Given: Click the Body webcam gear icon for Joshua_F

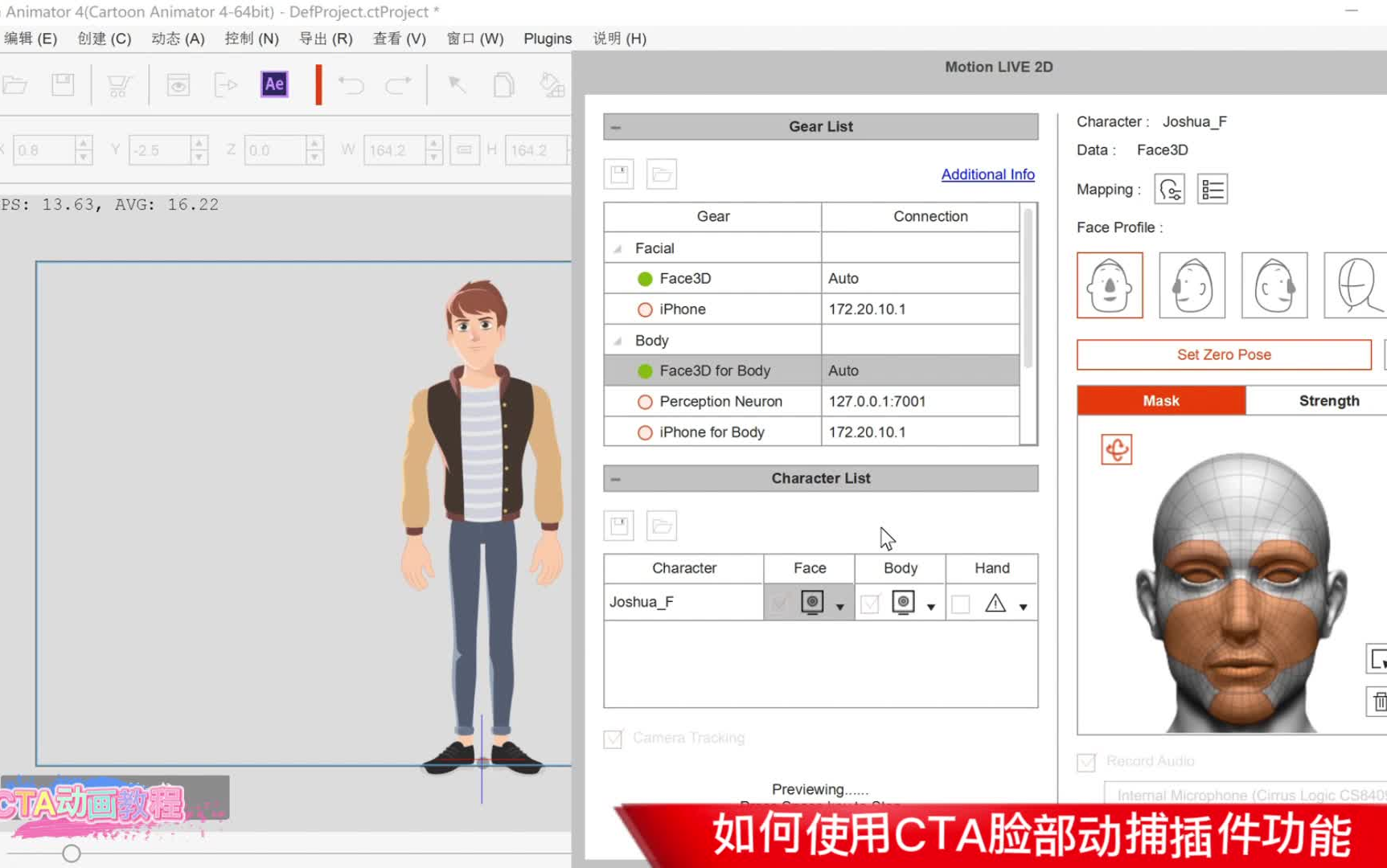Looking at the screenshot, I should (x=903, y=603).
